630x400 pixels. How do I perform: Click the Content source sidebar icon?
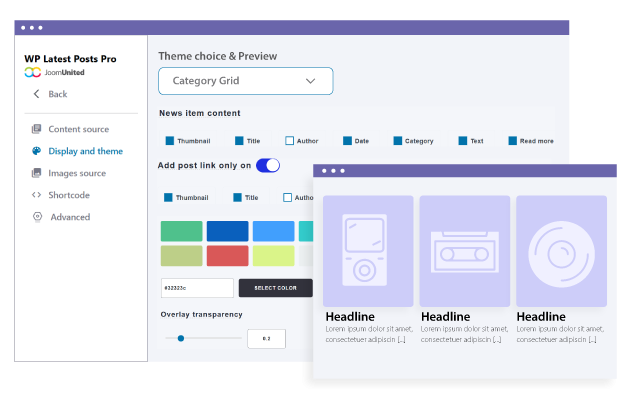(x=37, y=129)
